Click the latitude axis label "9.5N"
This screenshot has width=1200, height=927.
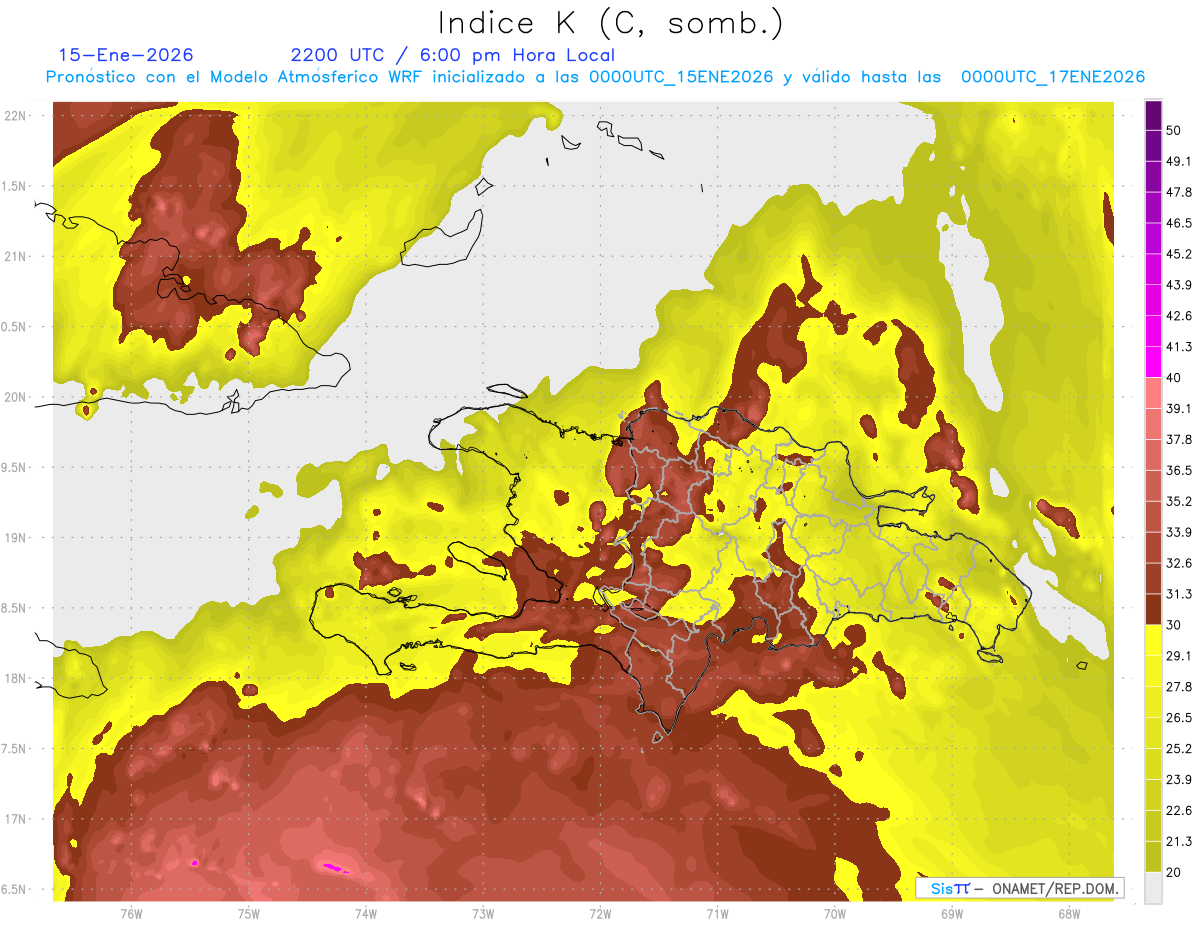tap(14, 468)
